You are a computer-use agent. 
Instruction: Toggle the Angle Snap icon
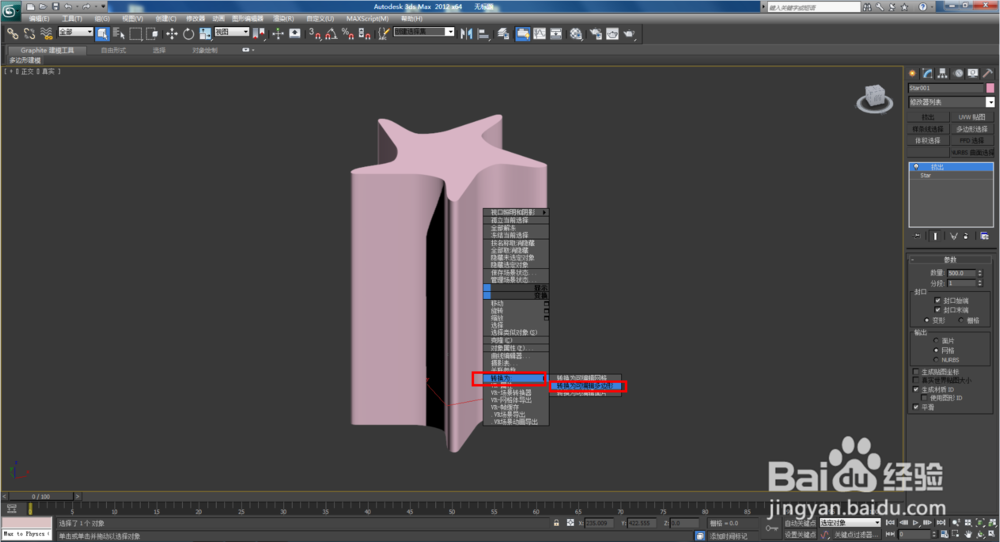[331, 34]
